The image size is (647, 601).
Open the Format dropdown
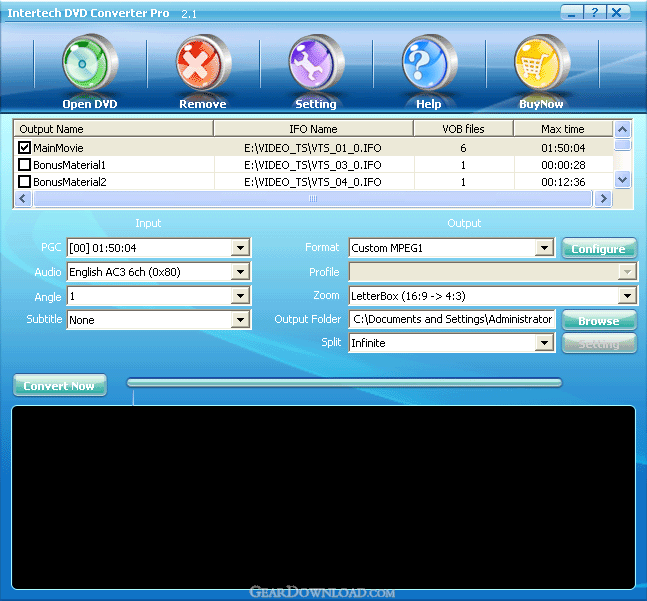(x=544, y=248)
